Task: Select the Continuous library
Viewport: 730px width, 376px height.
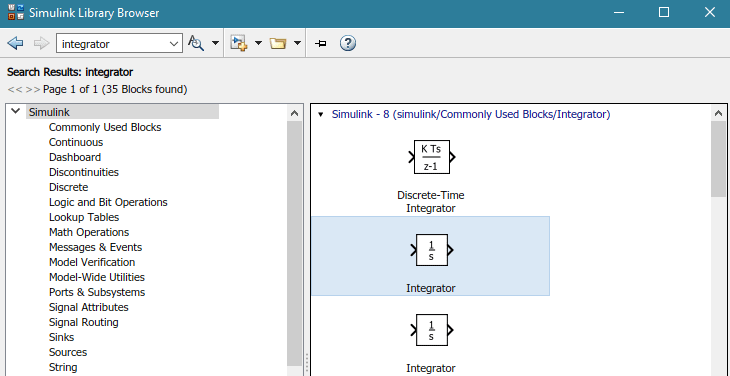Action: [x=76, y=142]
